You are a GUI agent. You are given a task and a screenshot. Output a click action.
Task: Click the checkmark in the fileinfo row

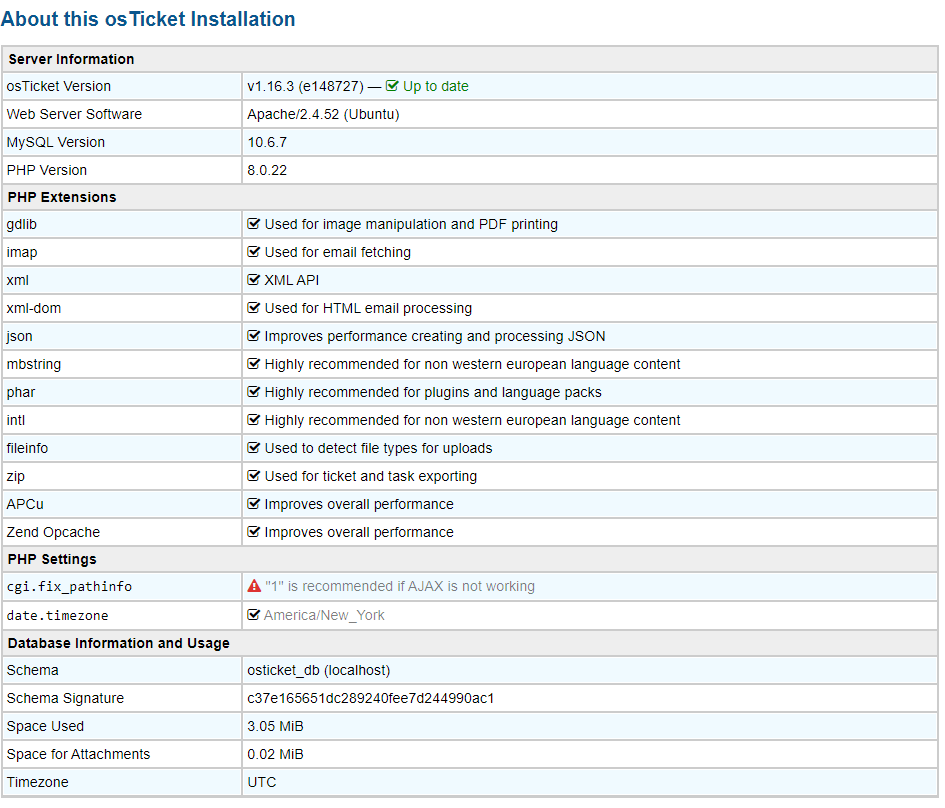254,448
